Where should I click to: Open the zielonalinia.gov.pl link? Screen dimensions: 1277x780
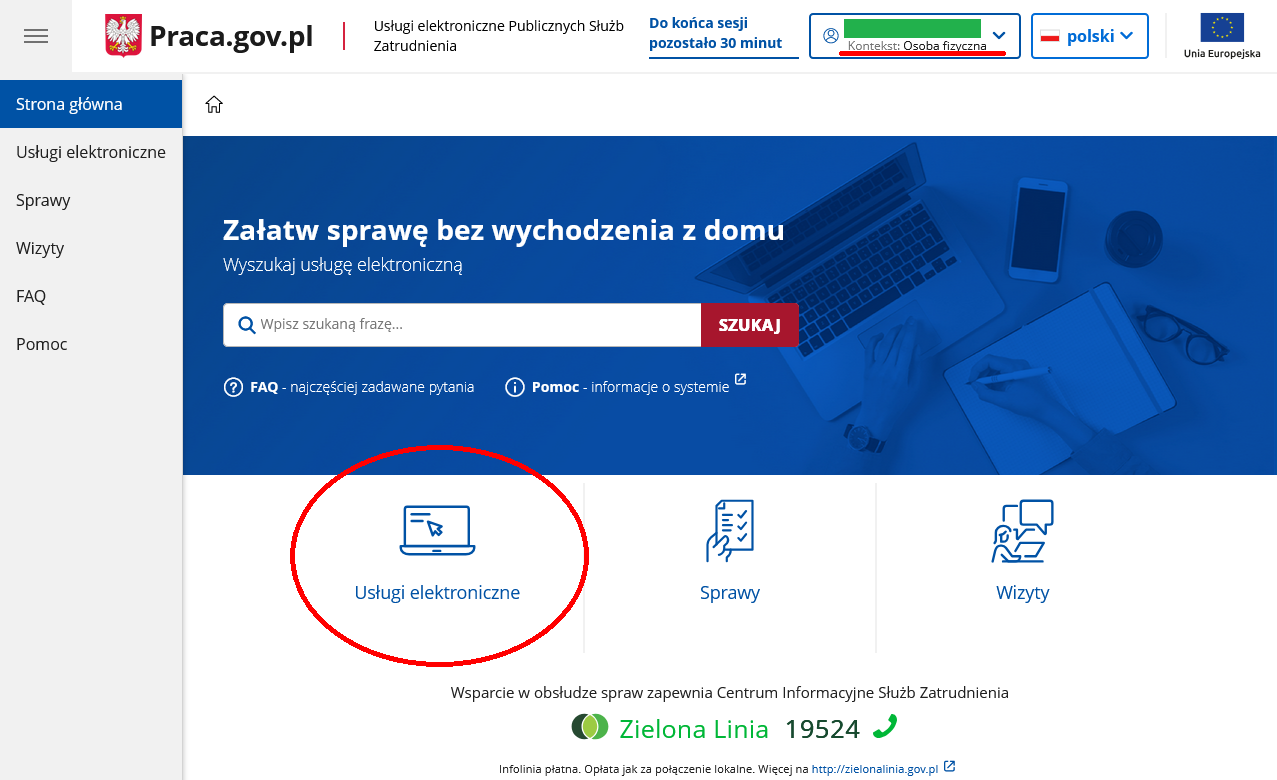click(875, 769)
